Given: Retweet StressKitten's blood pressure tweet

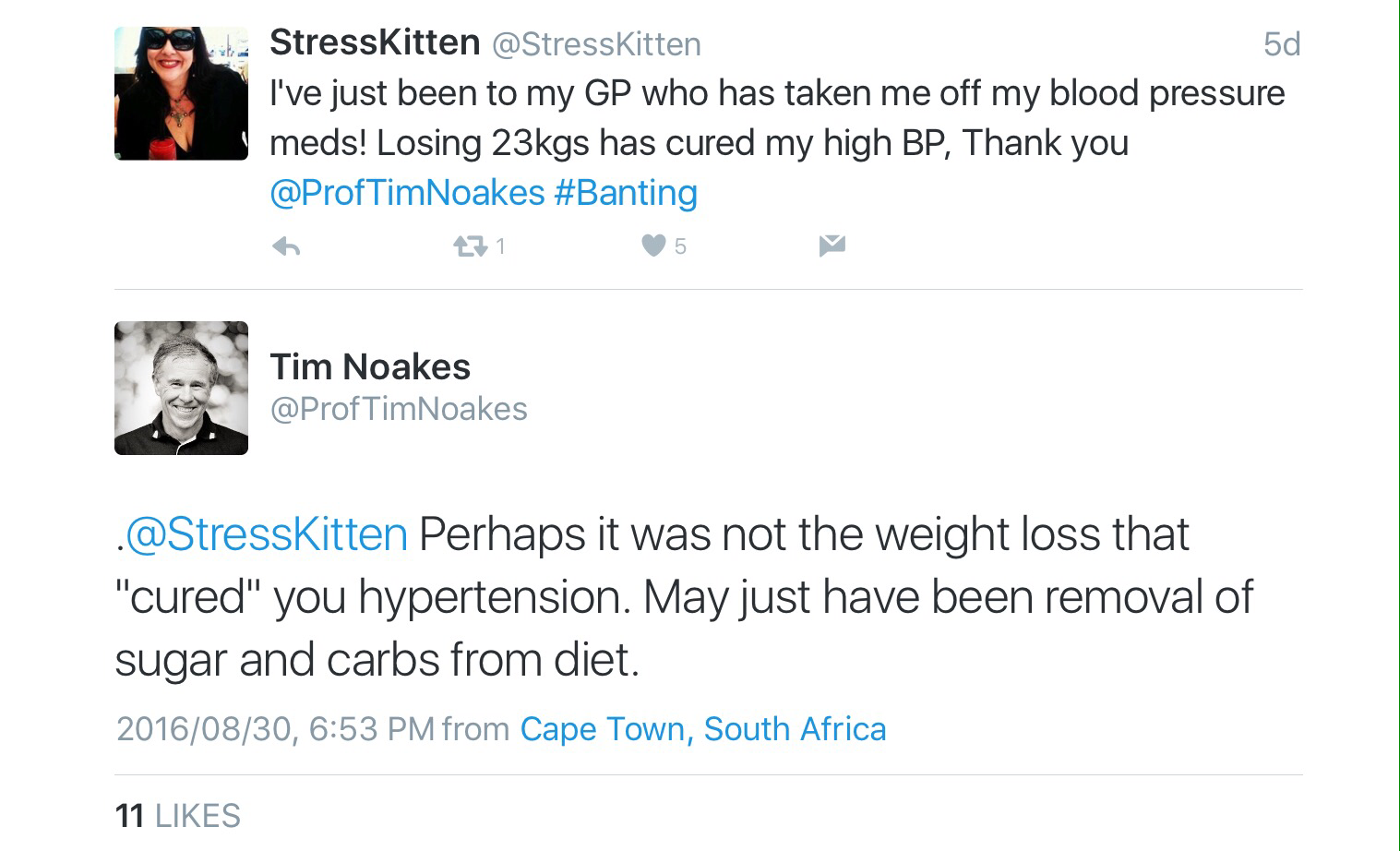Looking at the screenshot, I should pyautogui.click(x=470, y=246).
